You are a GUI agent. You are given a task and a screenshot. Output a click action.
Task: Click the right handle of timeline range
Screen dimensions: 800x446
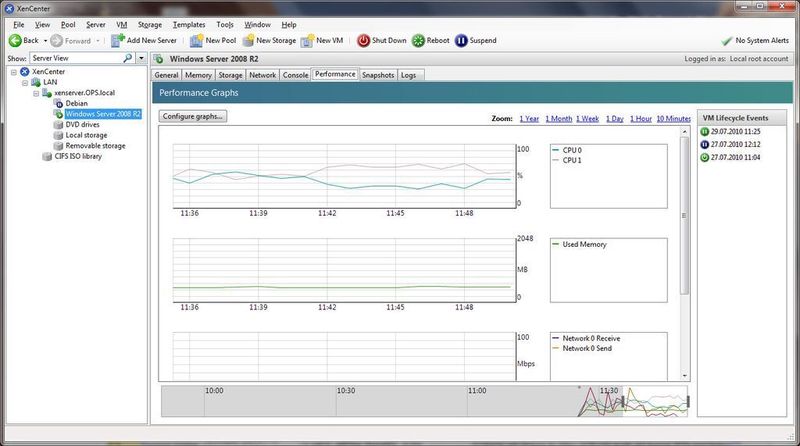tap(688, 402)
